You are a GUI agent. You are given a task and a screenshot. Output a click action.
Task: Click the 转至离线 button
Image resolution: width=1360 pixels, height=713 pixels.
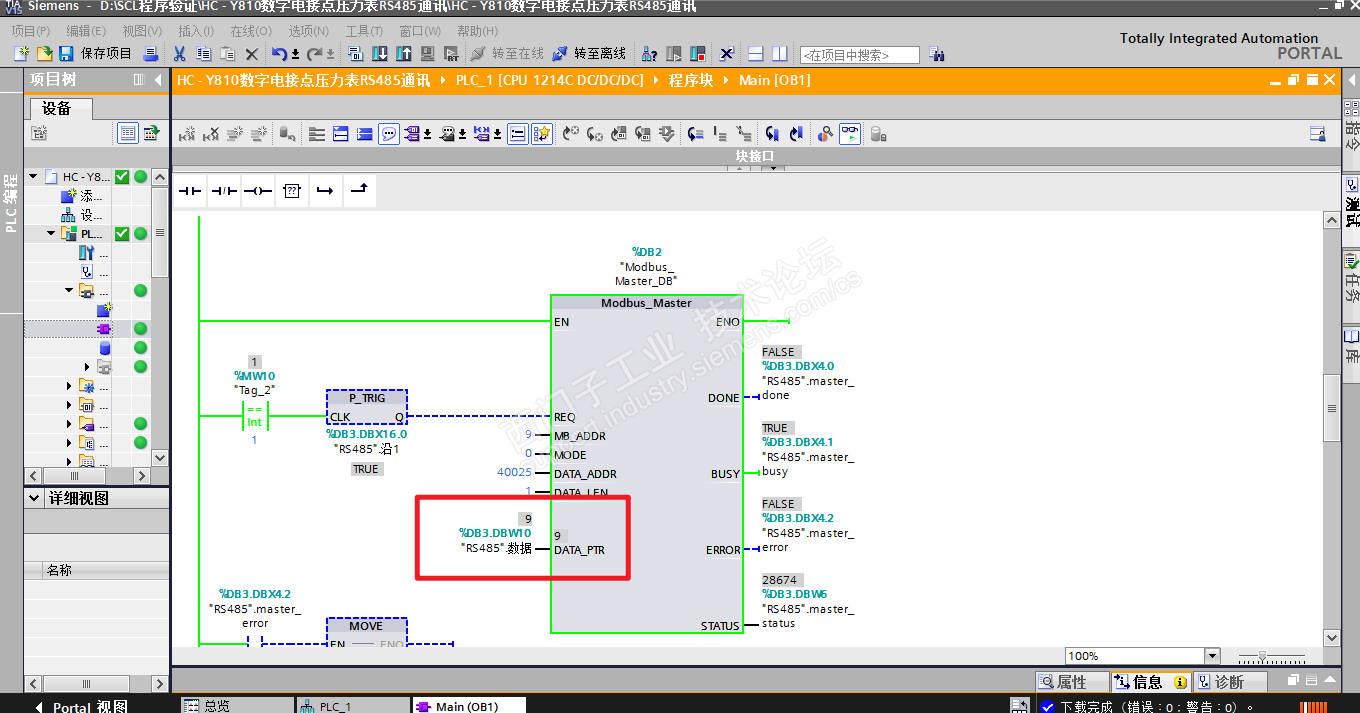590,54
